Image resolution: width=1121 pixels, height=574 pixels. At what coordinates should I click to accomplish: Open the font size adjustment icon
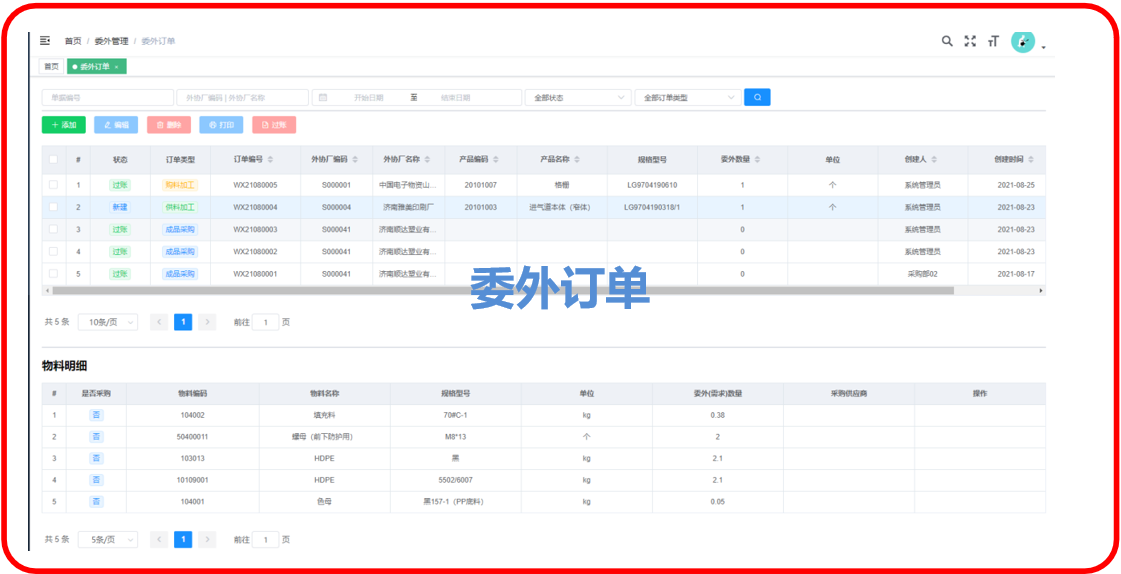tap(993, 41)
